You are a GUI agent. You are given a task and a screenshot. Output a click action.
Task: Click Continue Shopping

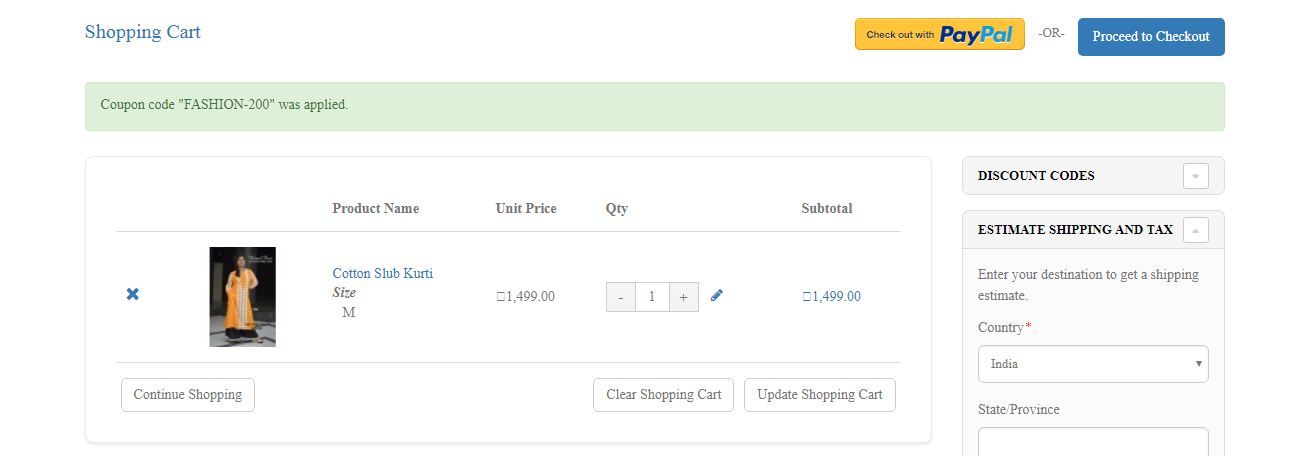188,395
